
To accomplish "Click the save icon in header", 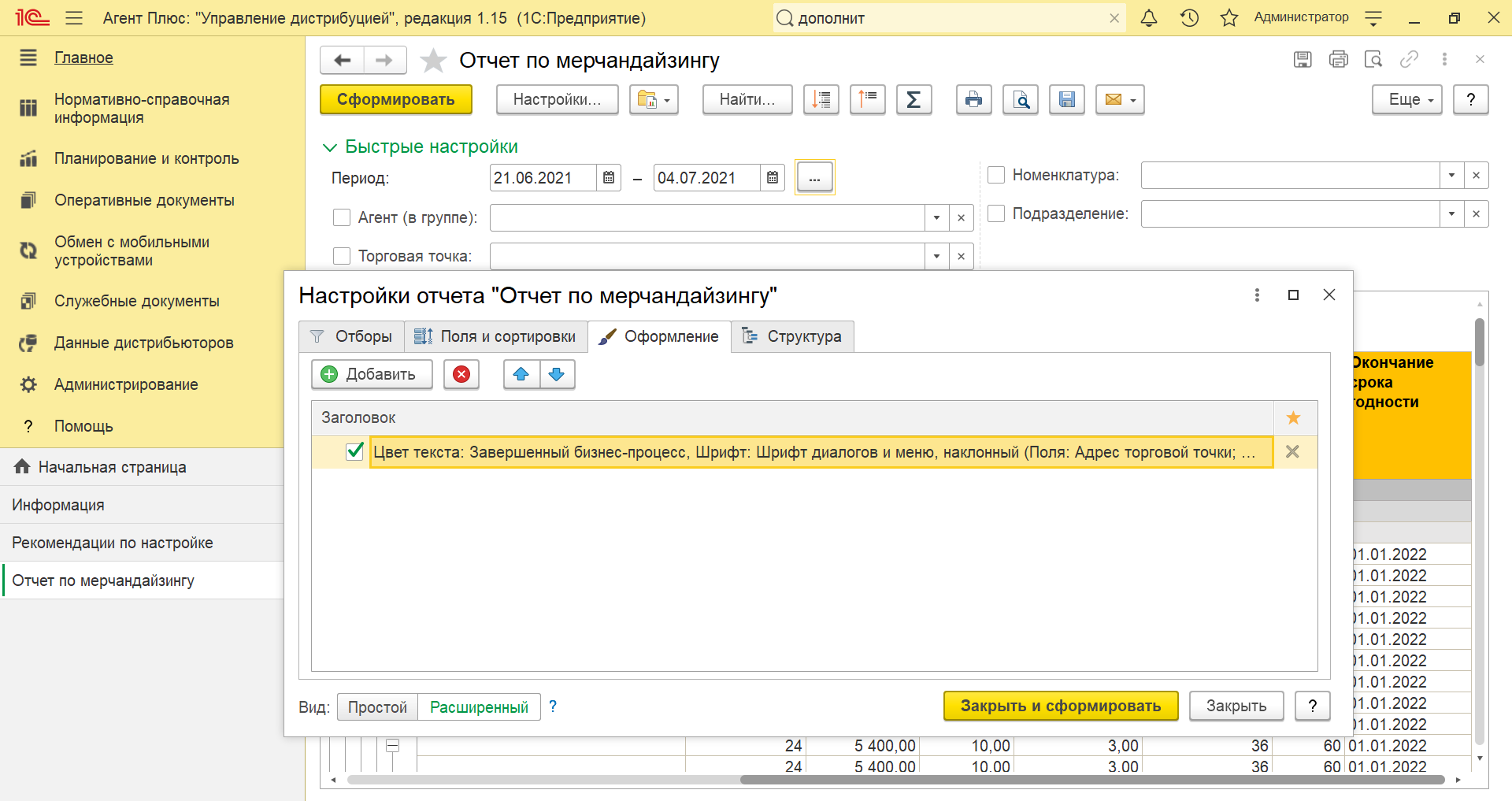I will click(x=1303, y=59).
